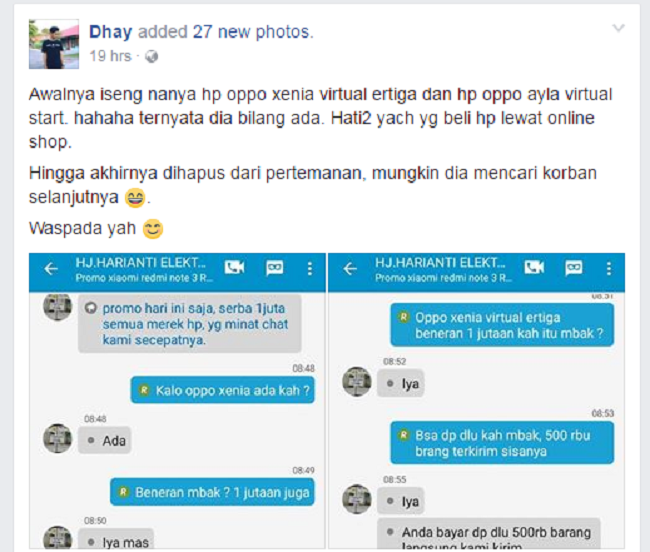
Task: Open three-dot menu in right chat header
Action: tap(609, 269)
